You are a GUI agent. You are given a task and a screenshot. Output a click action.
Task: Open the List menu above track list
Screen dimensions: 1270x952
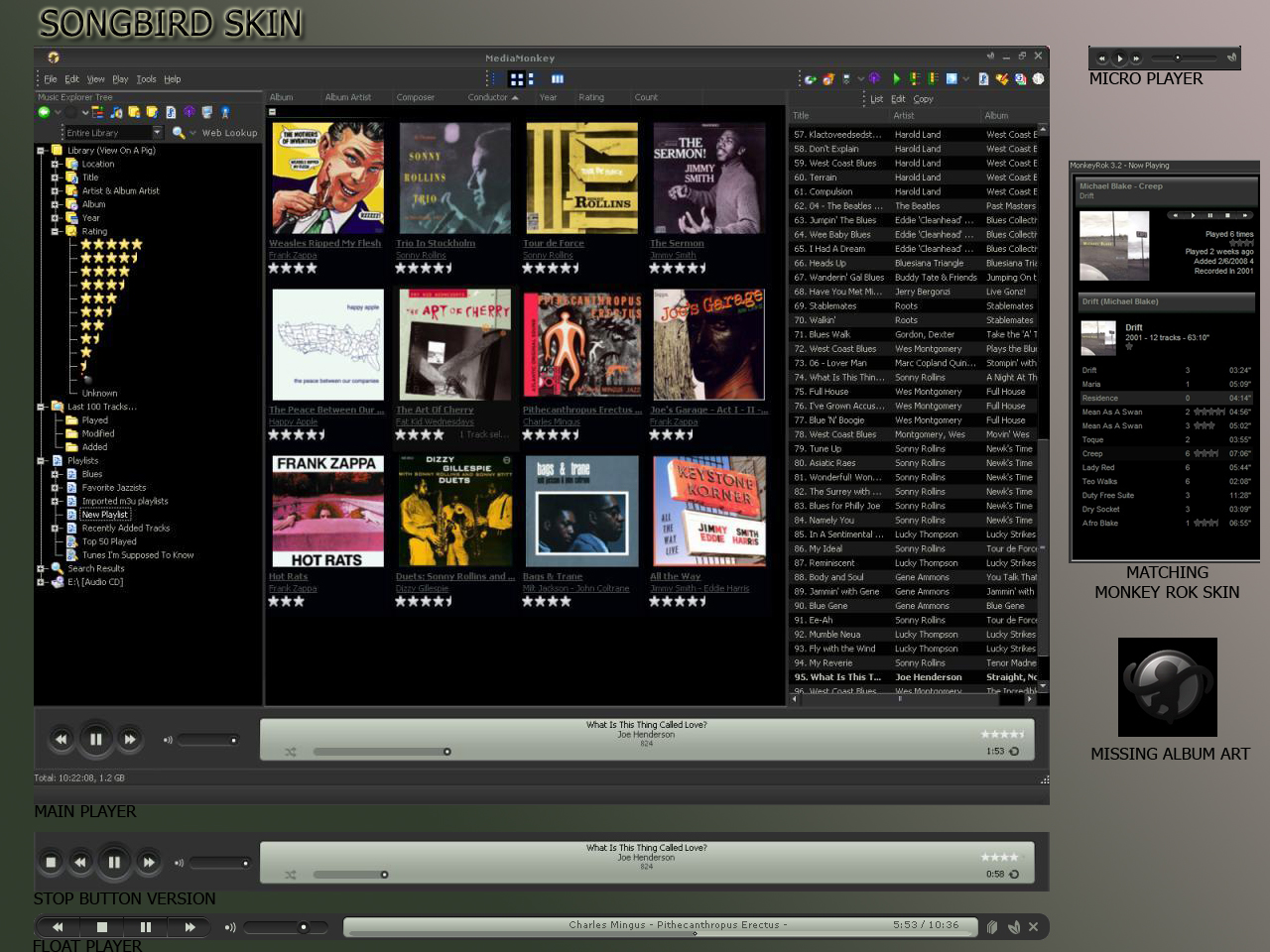click(x=876, y=99)
